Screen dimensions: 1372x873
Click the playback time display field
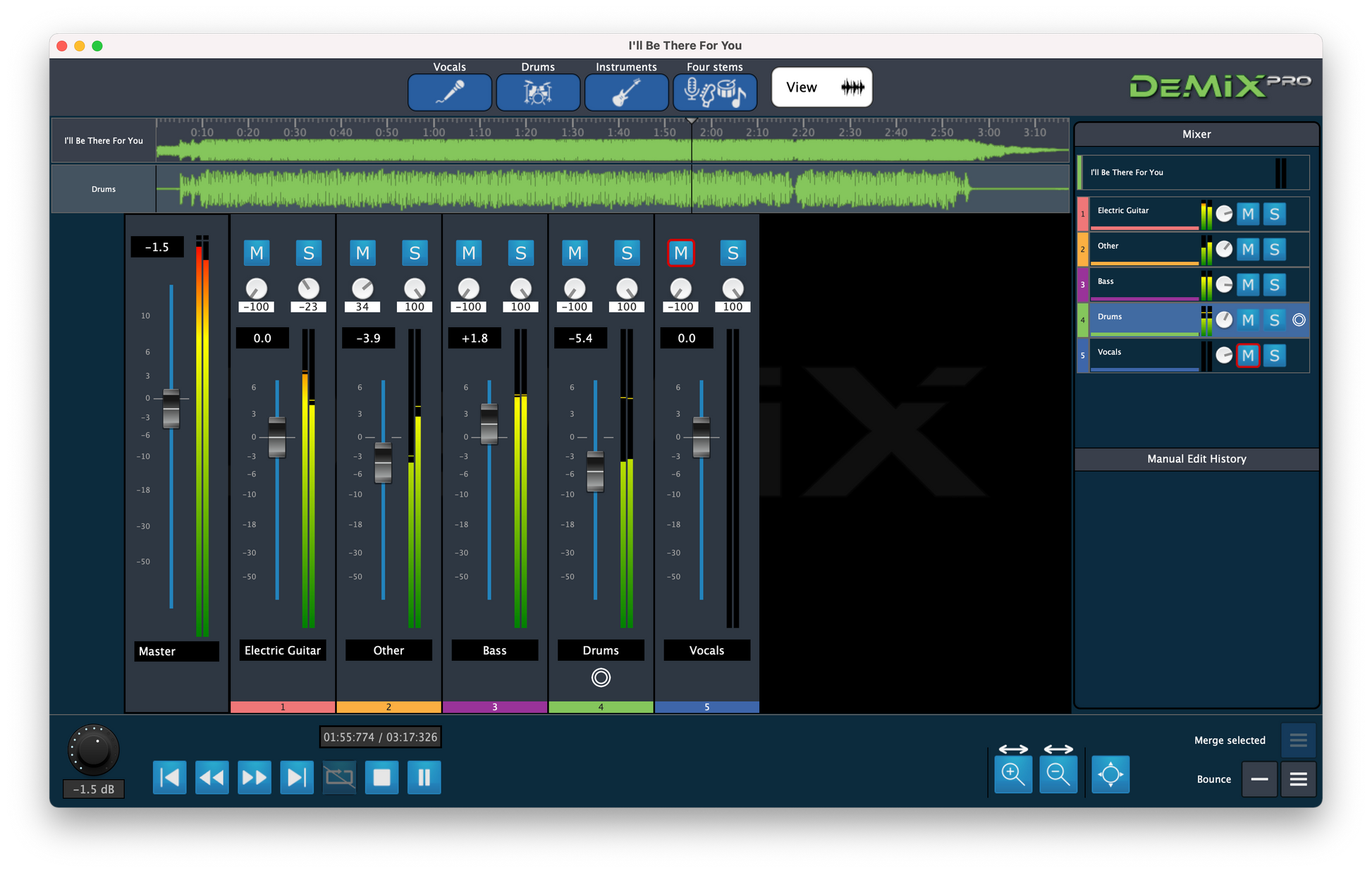[x=381, y=736]
